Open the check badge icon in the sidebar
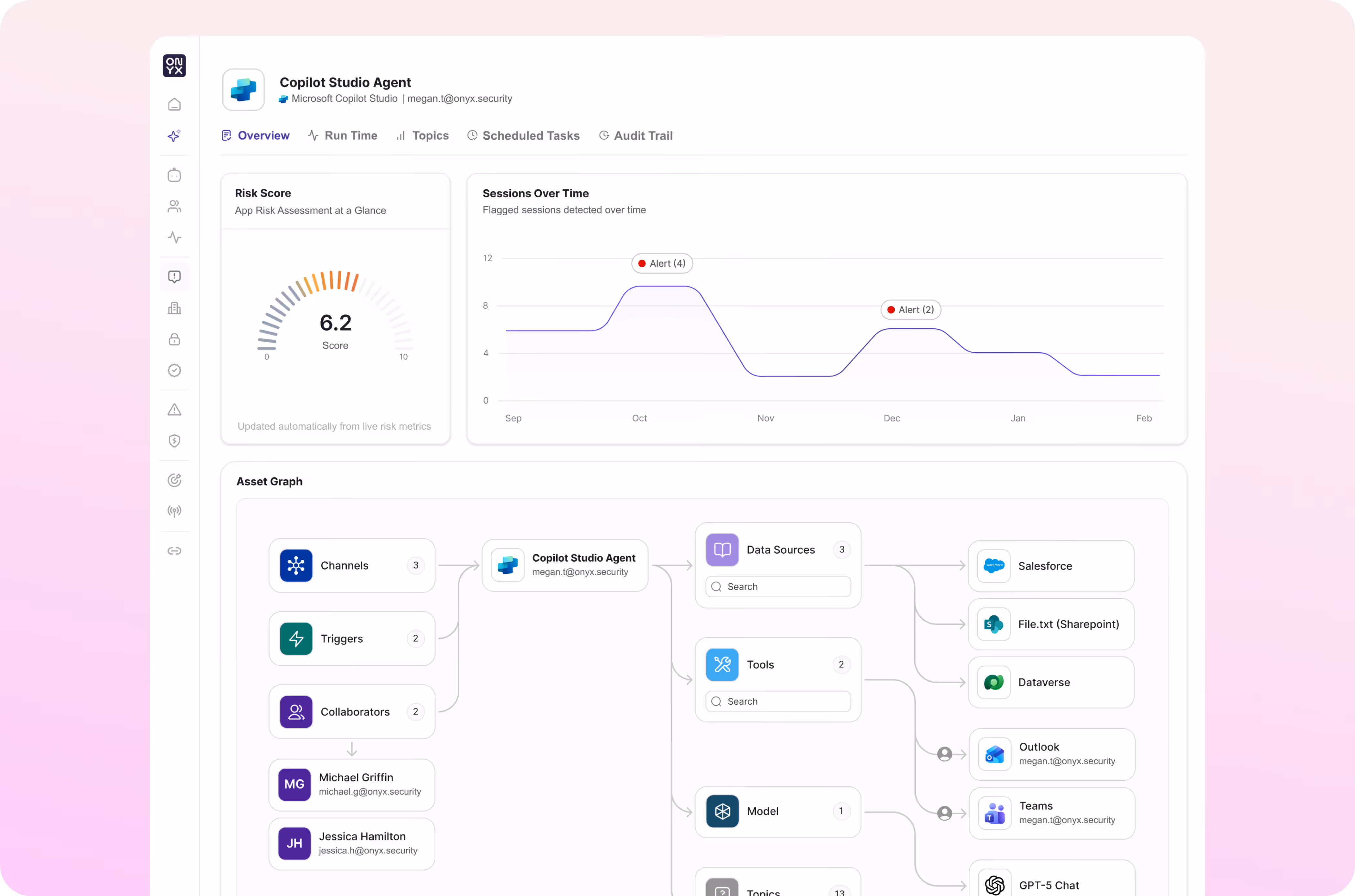Image resolution: width=1355 pixels, height=896 pixels. (174, 370)
